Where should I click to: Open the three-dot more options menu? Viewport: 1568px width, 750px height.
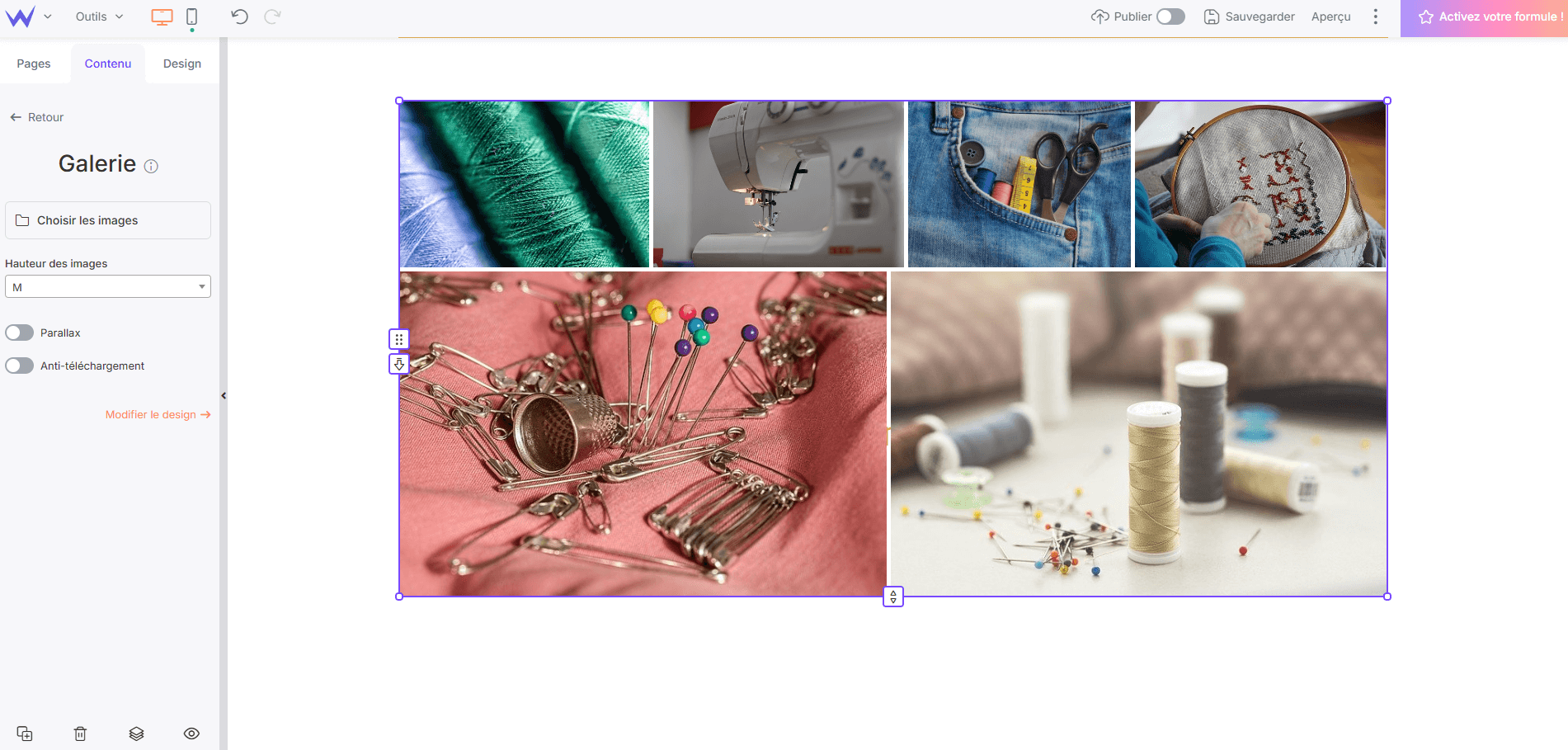click(1375, 17)
